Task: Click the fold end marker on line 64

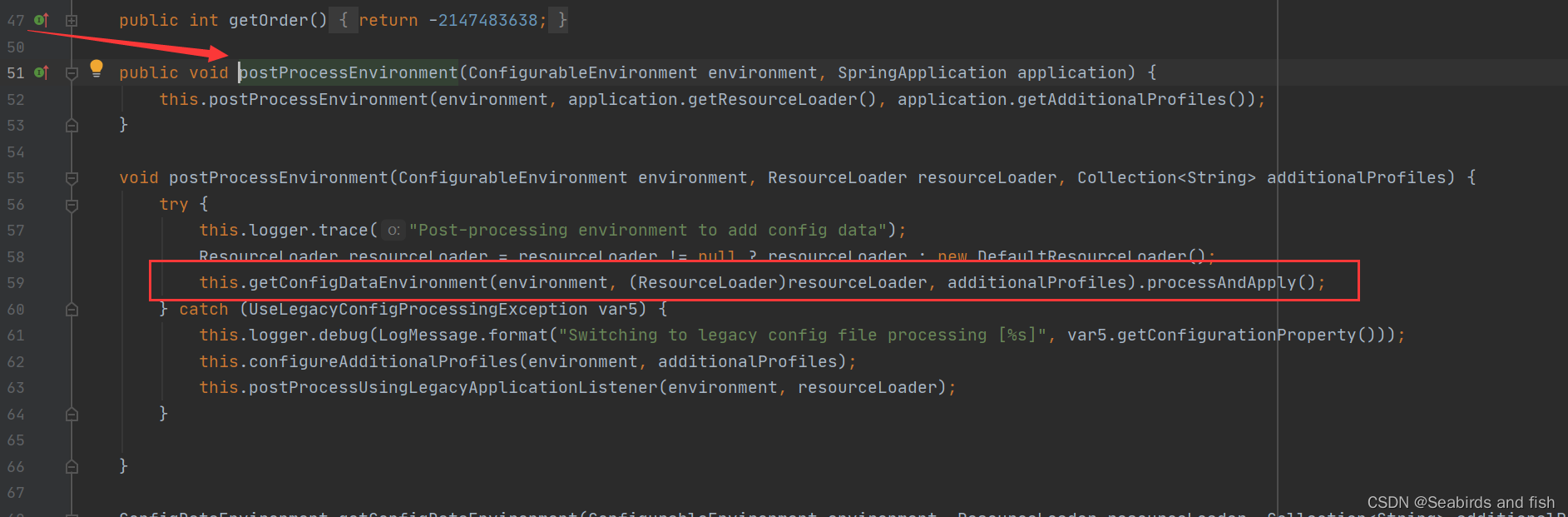Action: click(72, 414)
